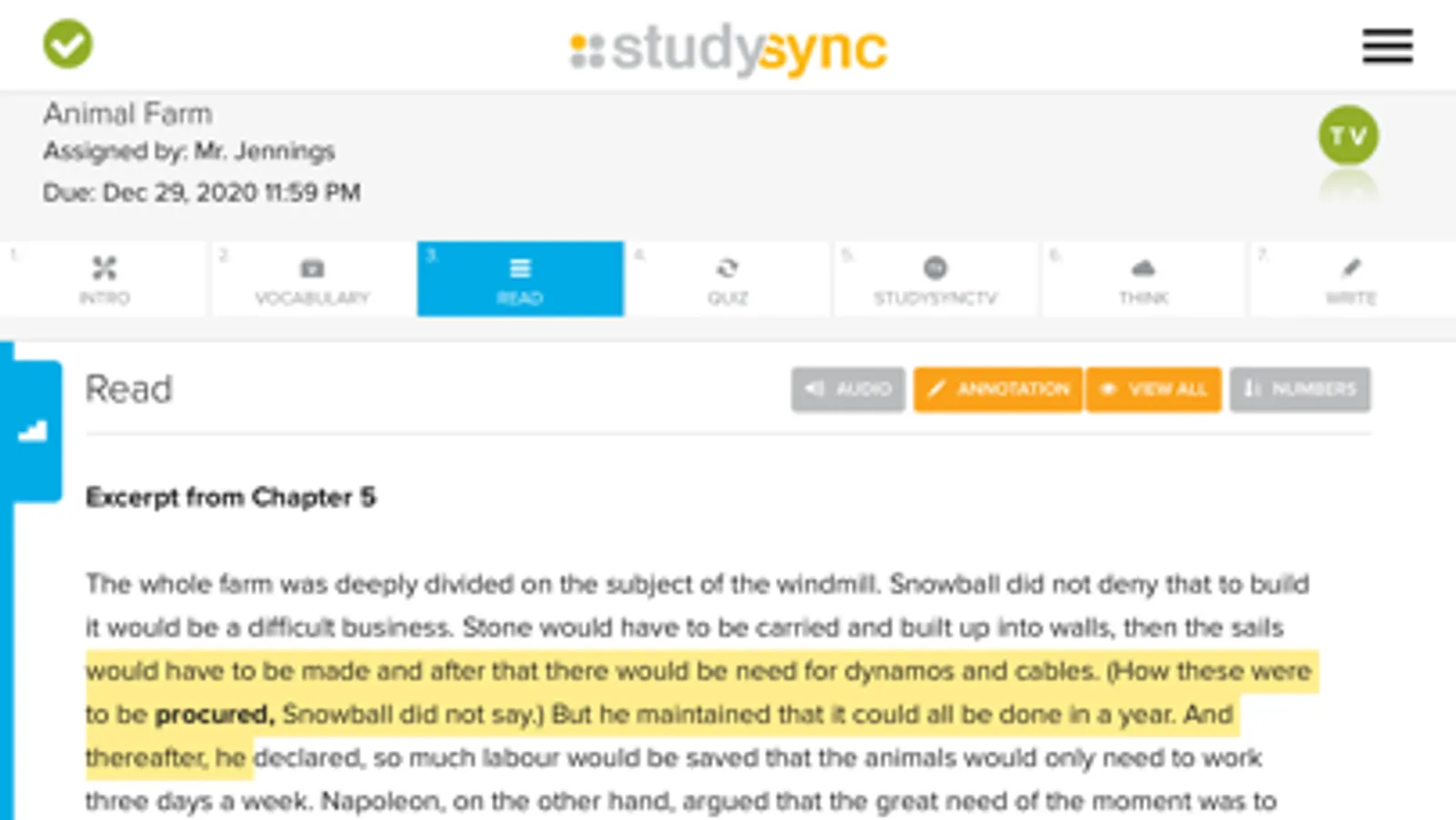The image size is (1456, 820).
Task: Toggle paragraph Numbers display
Action: pos(1299,390)
